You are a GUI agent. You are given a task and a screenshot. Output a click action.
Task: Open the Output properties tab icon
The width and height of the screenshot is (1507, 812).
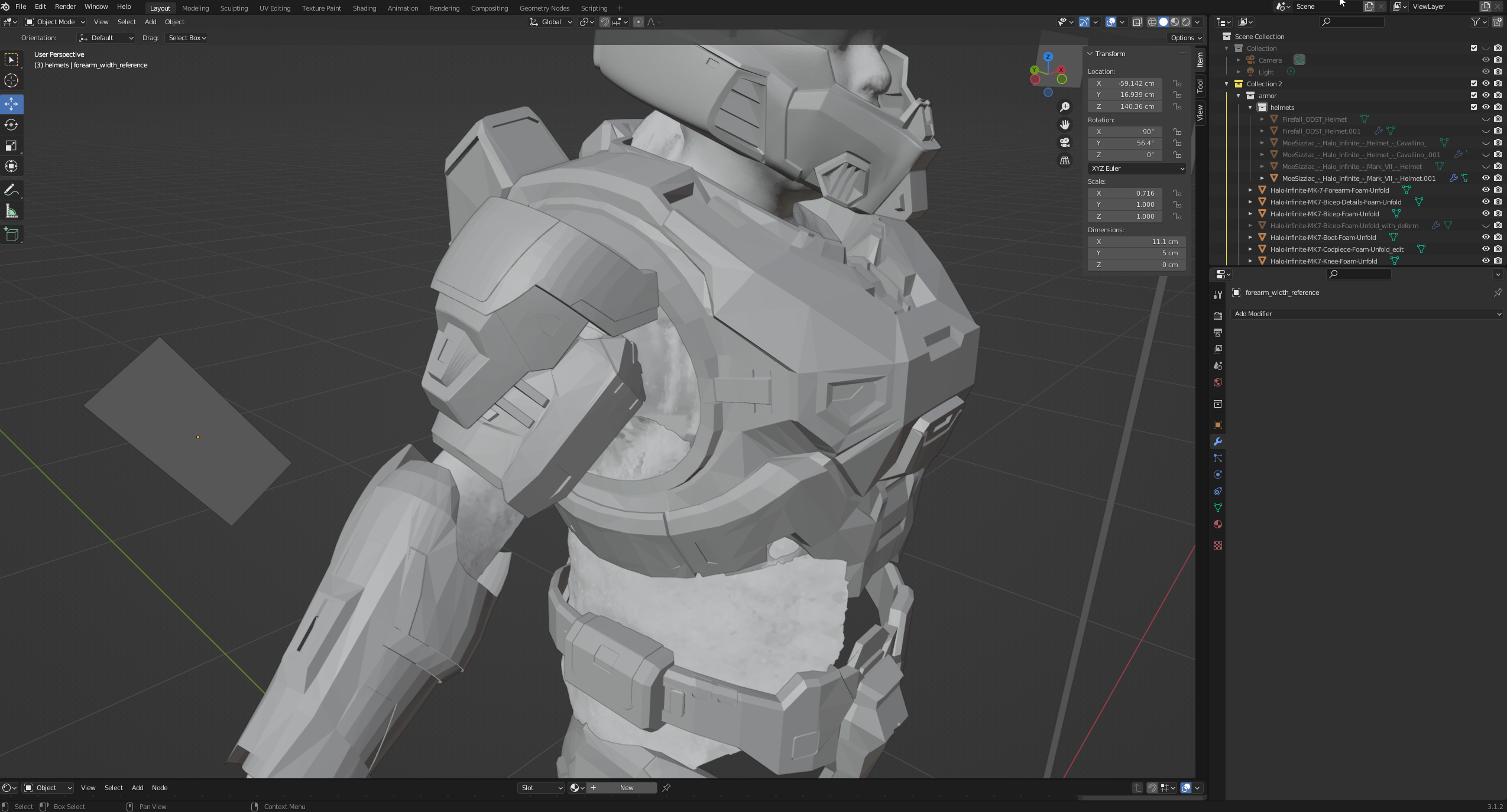[1218, 333]
